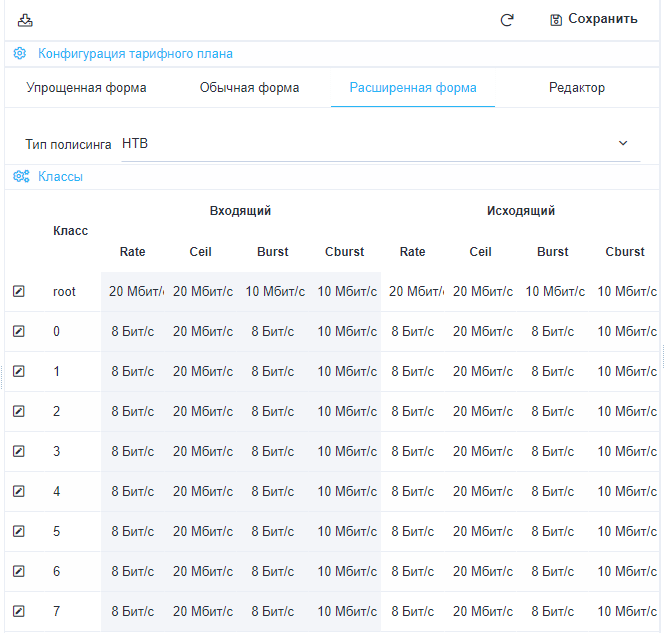Click Сохранить save button
The height and width of the screenshot is (633, 665).
593,19
